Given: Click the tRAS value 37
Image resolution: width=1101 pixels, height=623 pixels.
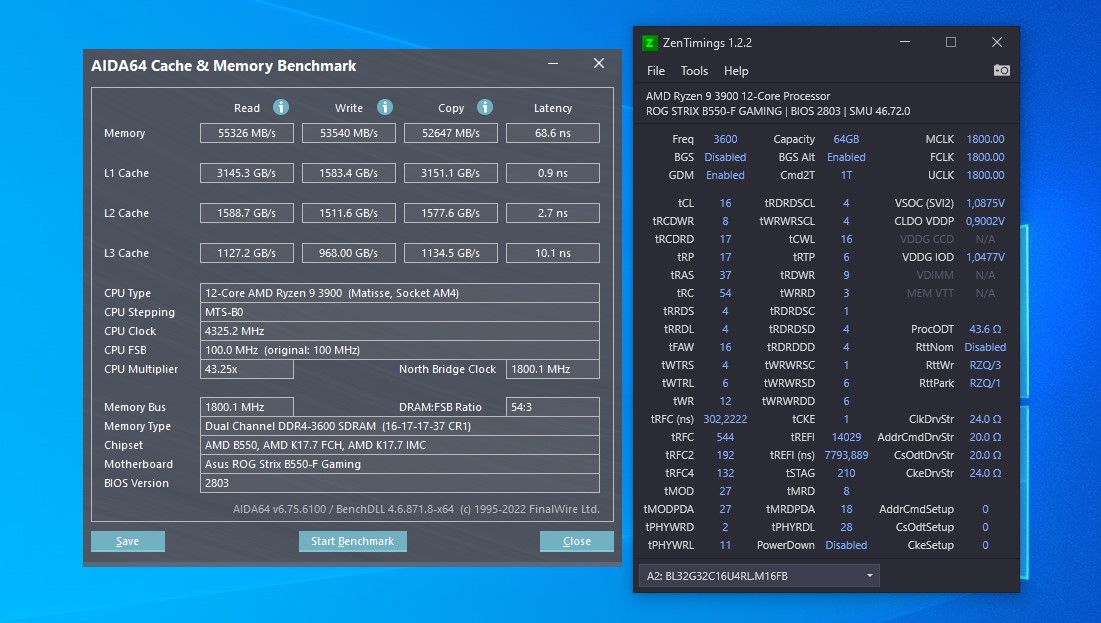Looking at the screenshot, I should coord(725,275).
